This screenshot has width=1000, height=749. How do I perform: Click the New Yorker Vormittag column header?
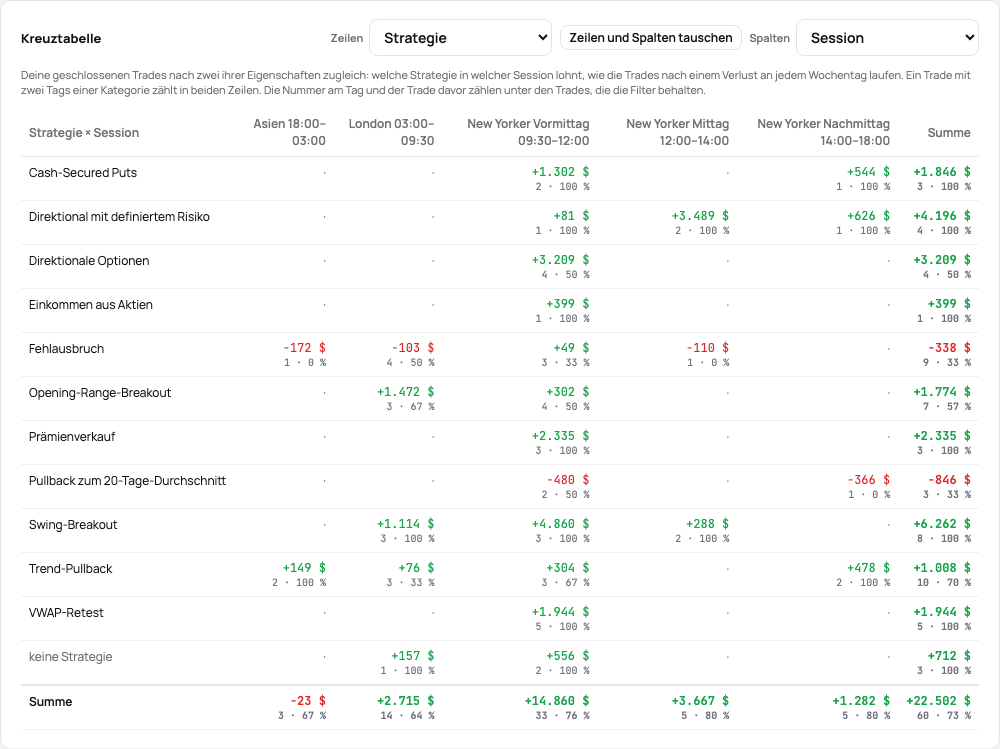tap(528, 132)
